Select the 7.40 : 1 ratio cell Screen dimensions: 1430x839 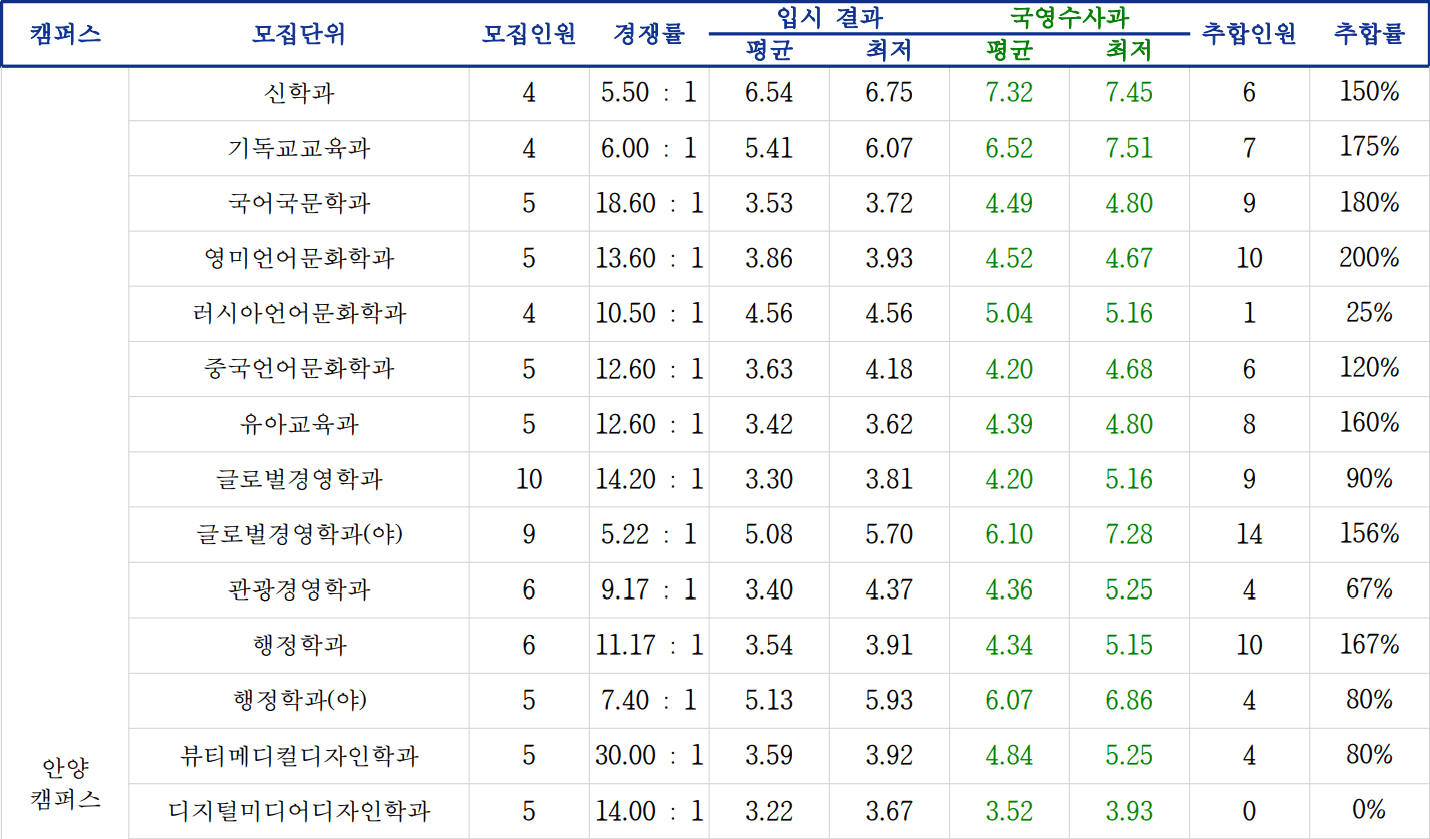649,699
